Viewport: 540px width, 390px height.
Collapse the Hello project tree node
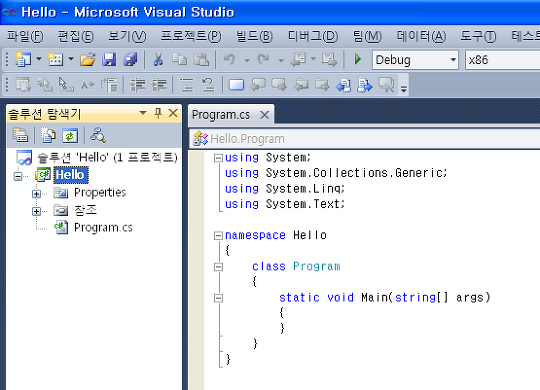click(x=18, y=176)
